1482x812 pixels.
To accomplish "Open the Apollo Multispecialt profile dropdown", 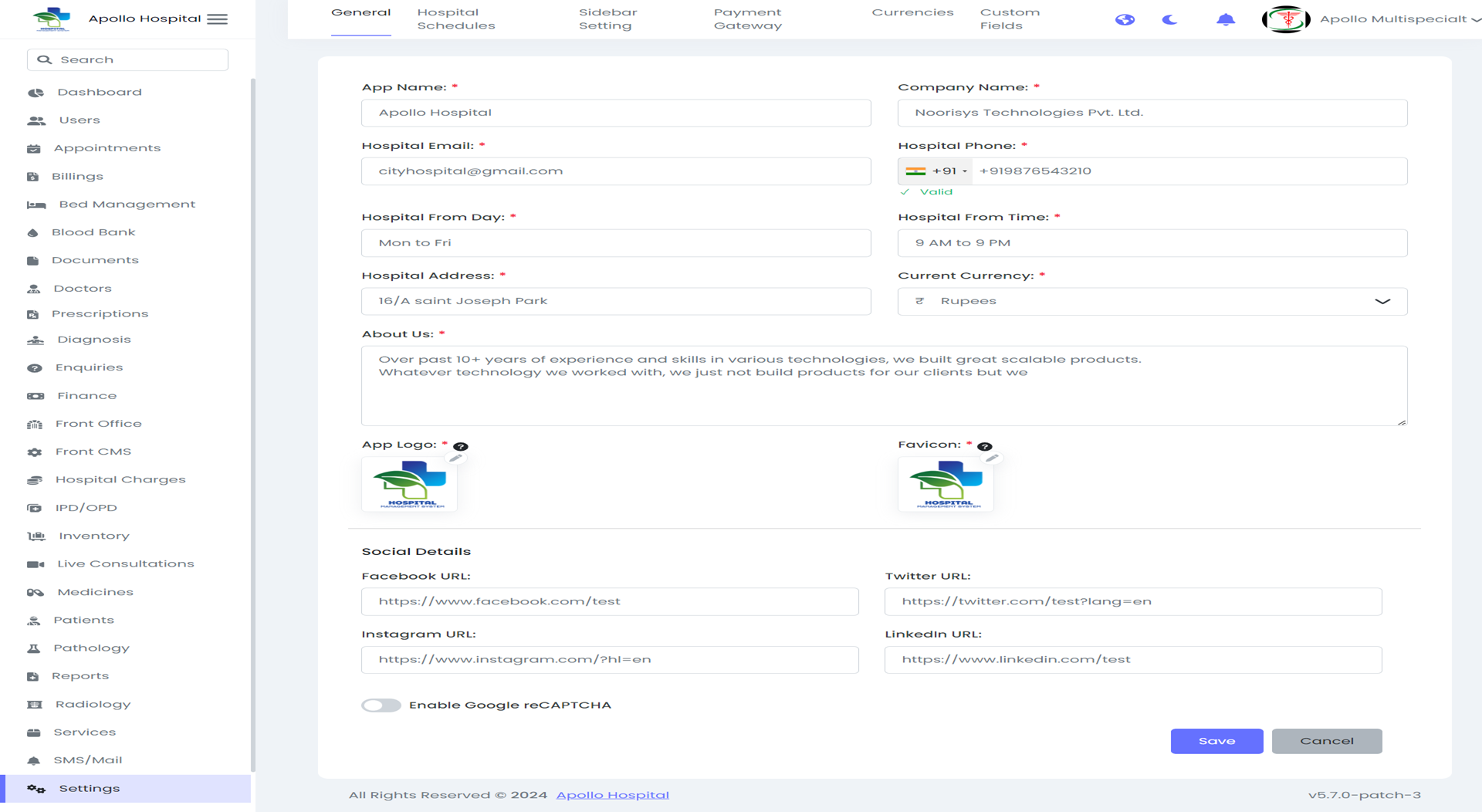I will click(x=1389, y=21).
